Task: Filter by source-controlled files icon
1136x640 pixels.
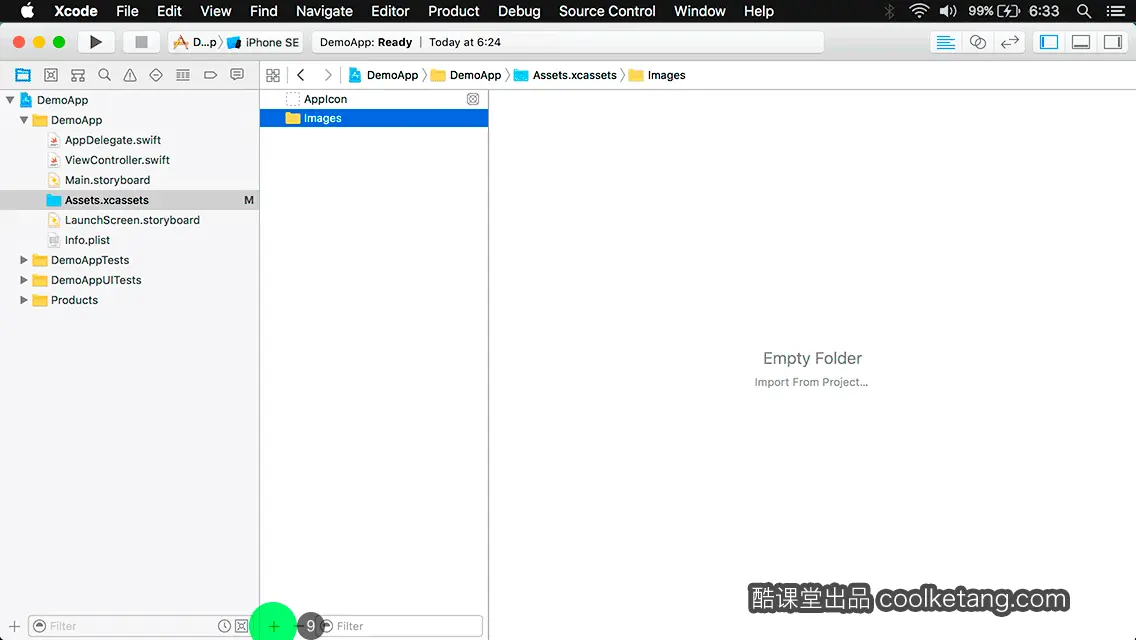Action: [x=241, y=626]
